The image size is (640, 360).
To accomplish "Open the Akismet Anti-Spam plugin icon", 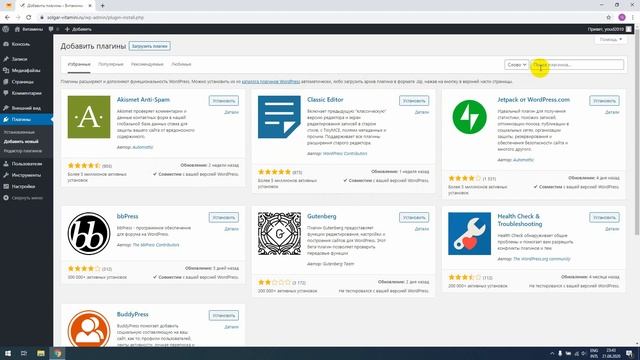I will (89, 117).
